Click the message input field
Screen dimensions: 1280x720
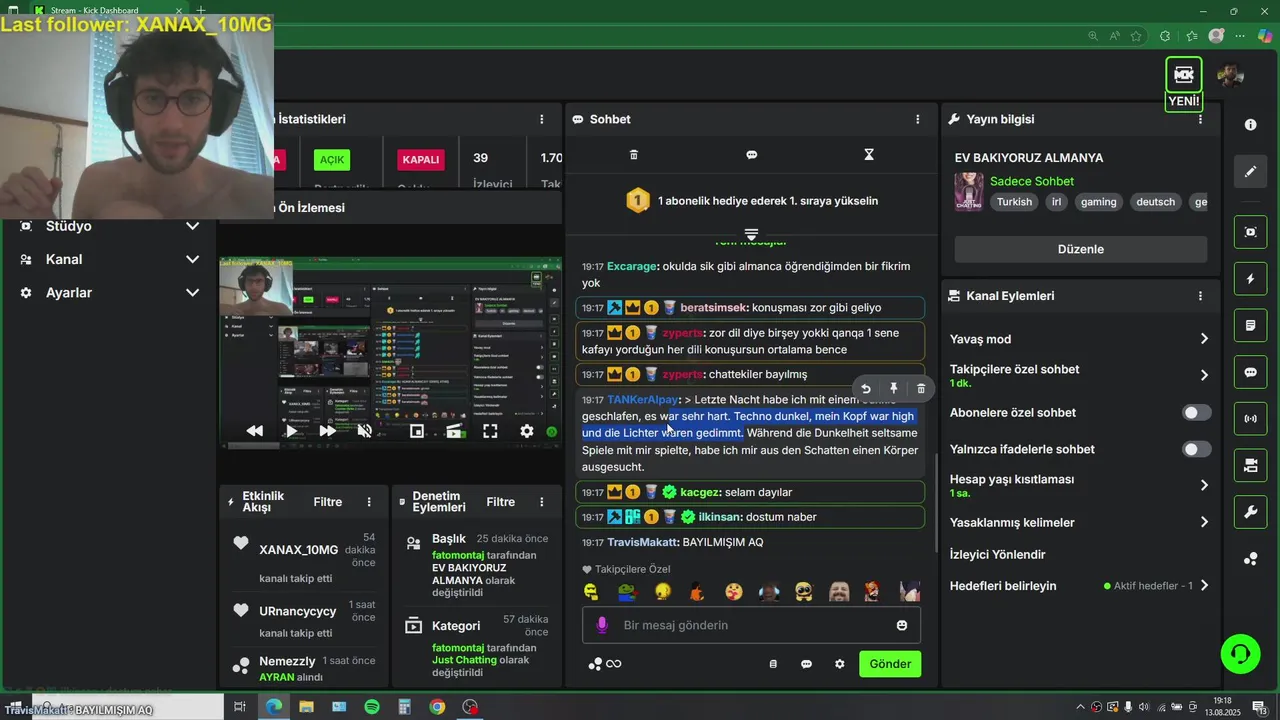click(752, 625)
